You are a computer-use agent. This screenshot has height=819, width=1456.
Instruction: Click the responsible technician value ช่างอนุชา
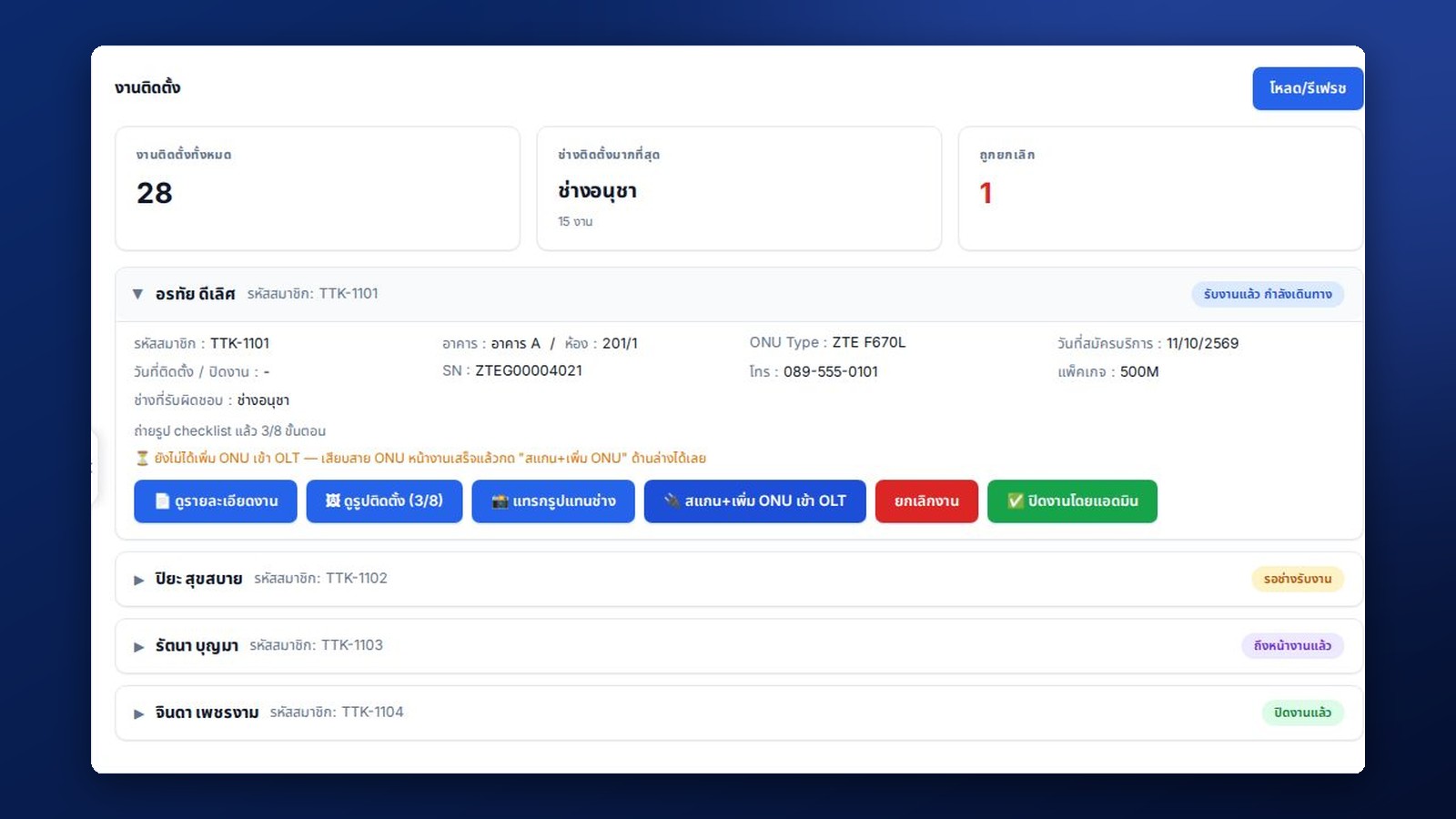(x=263, y=400)
